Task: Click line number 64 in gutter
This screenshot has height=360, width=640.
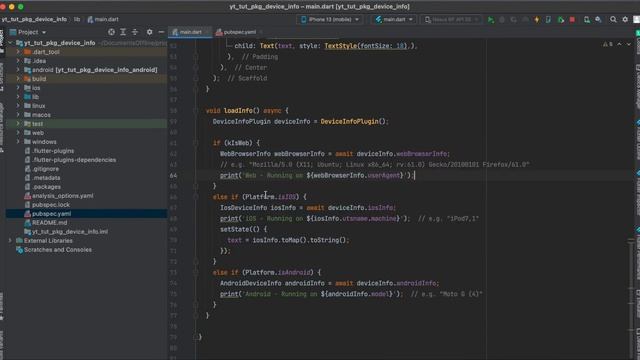Action: 173,176
